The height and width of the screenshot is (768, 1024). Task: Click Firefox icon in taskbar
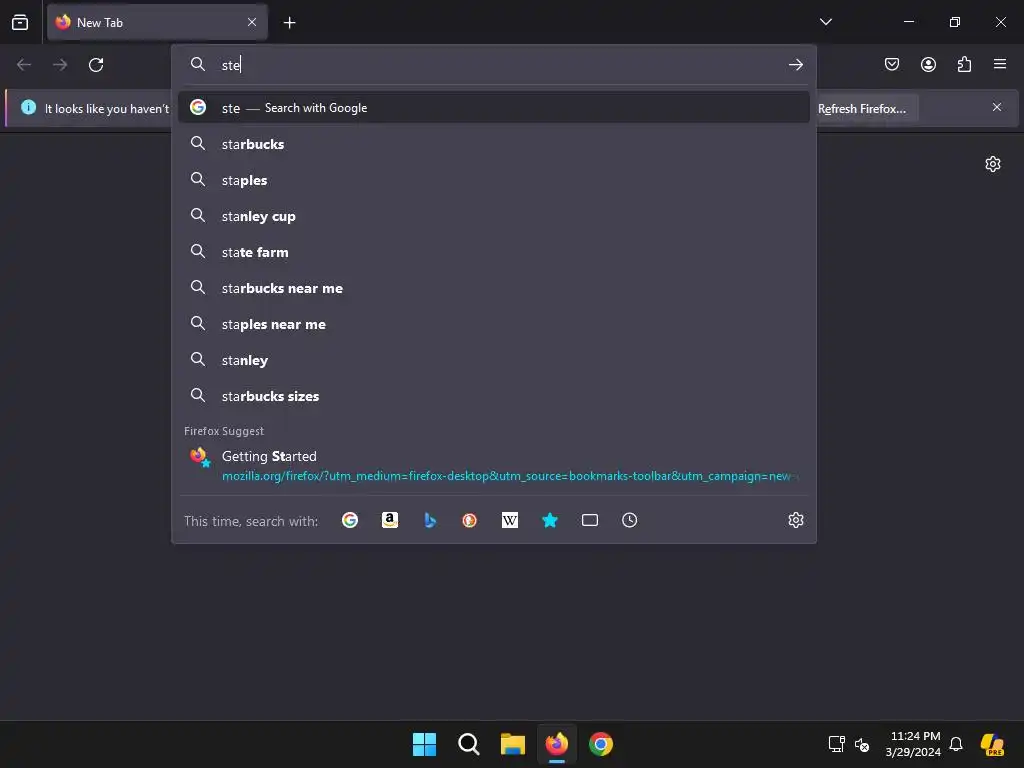point(556,744)
